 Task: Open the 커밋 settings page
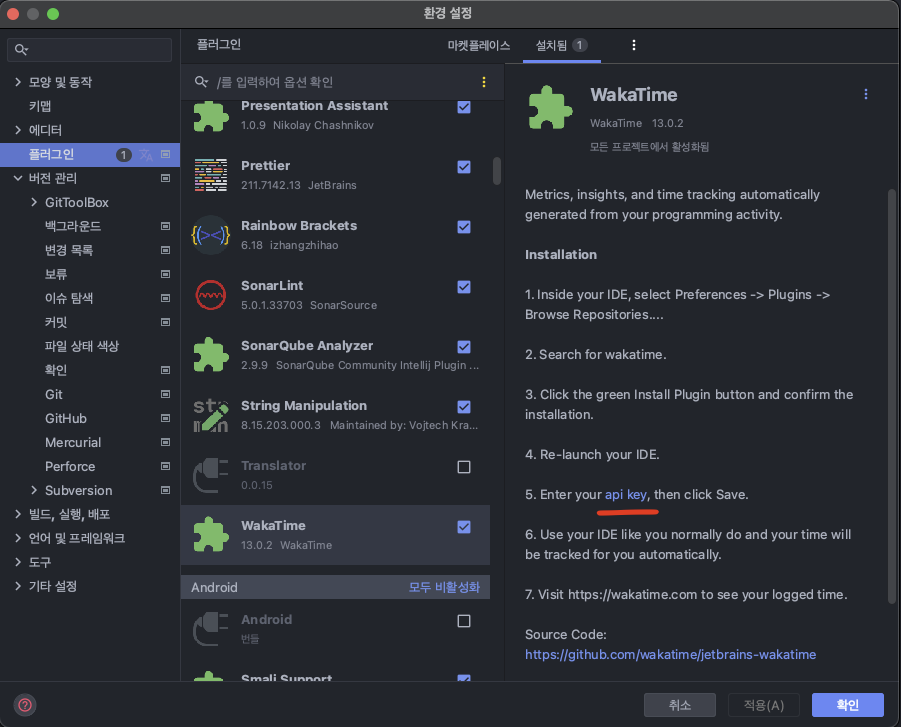(56, 322)
